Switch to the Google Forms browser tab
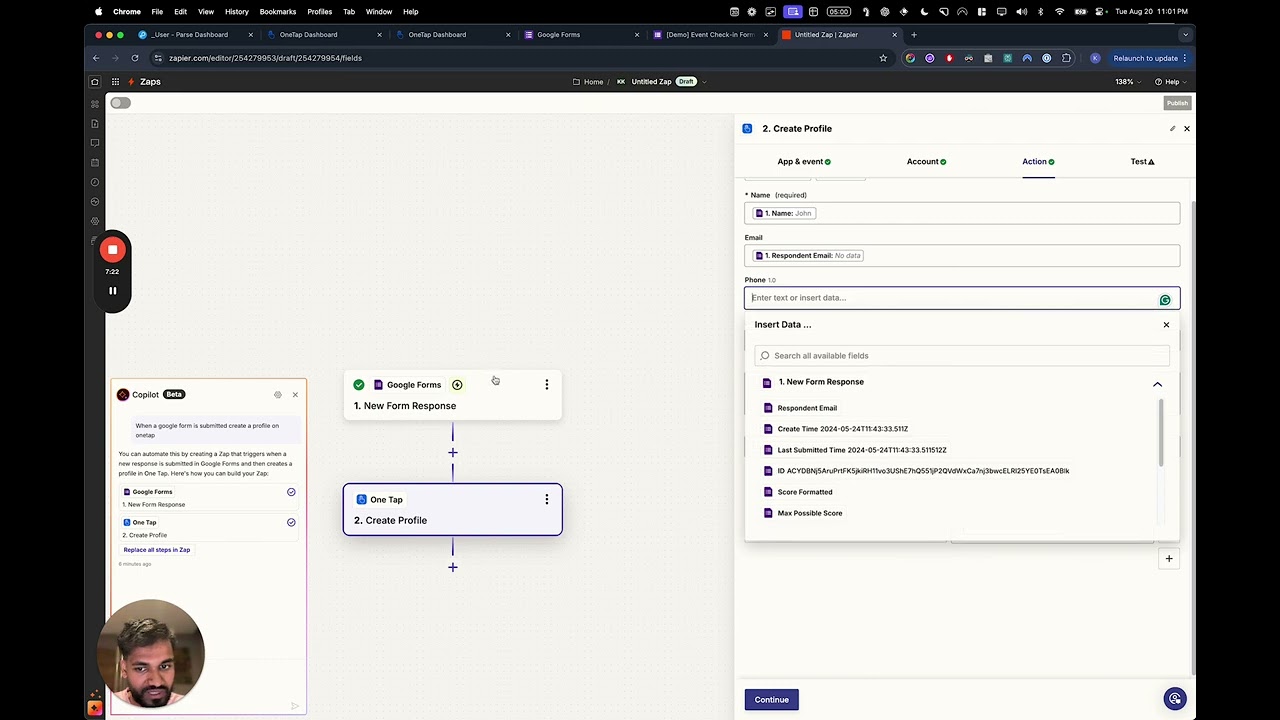The width and height of the screenshot is (1280, 720). (x=580, y=35)
